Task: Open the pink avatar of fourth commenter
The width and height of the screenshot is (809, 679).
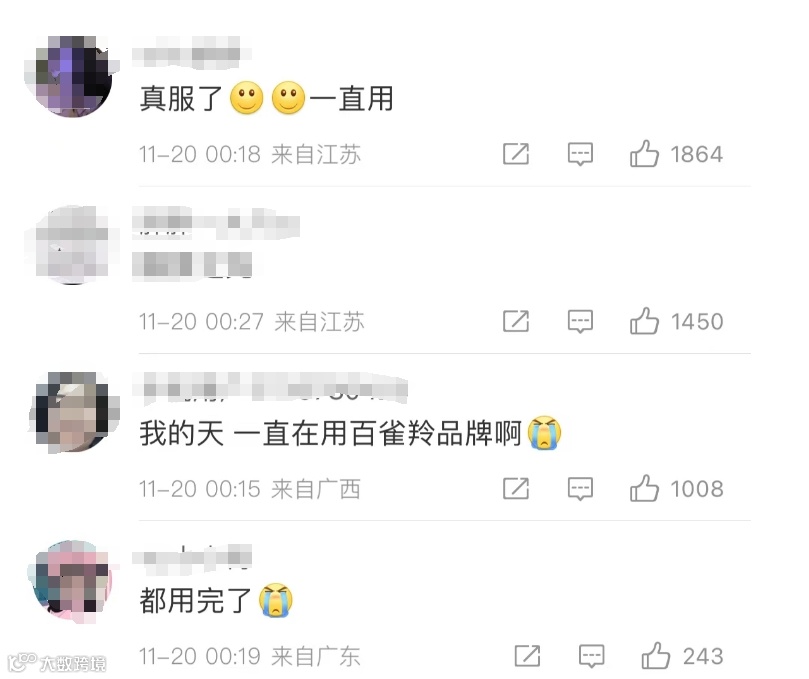Action: point(72,580)
